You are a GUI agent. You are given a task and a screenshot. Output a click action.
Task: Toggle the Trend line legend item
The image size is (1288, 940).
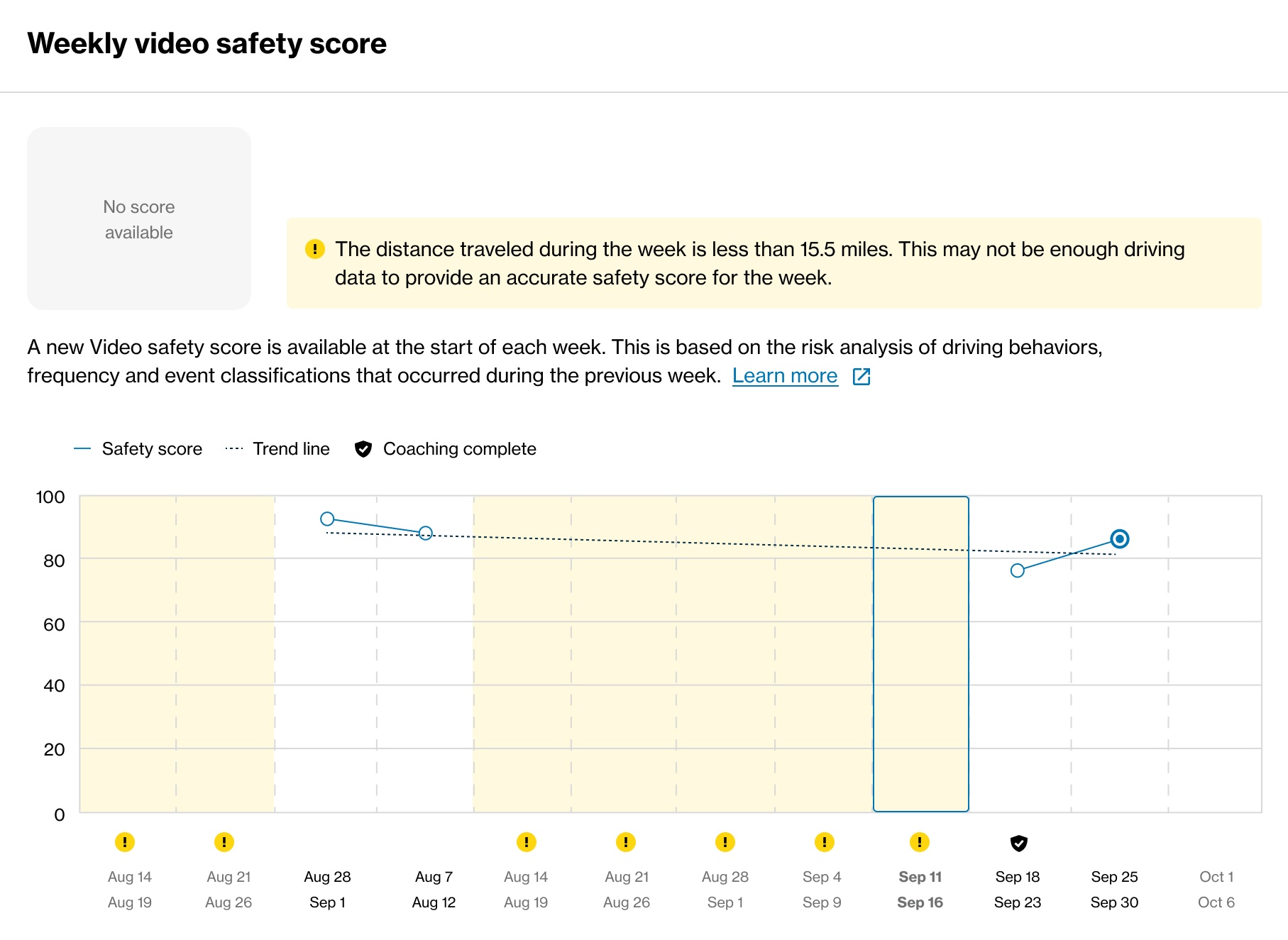(277, 449)
